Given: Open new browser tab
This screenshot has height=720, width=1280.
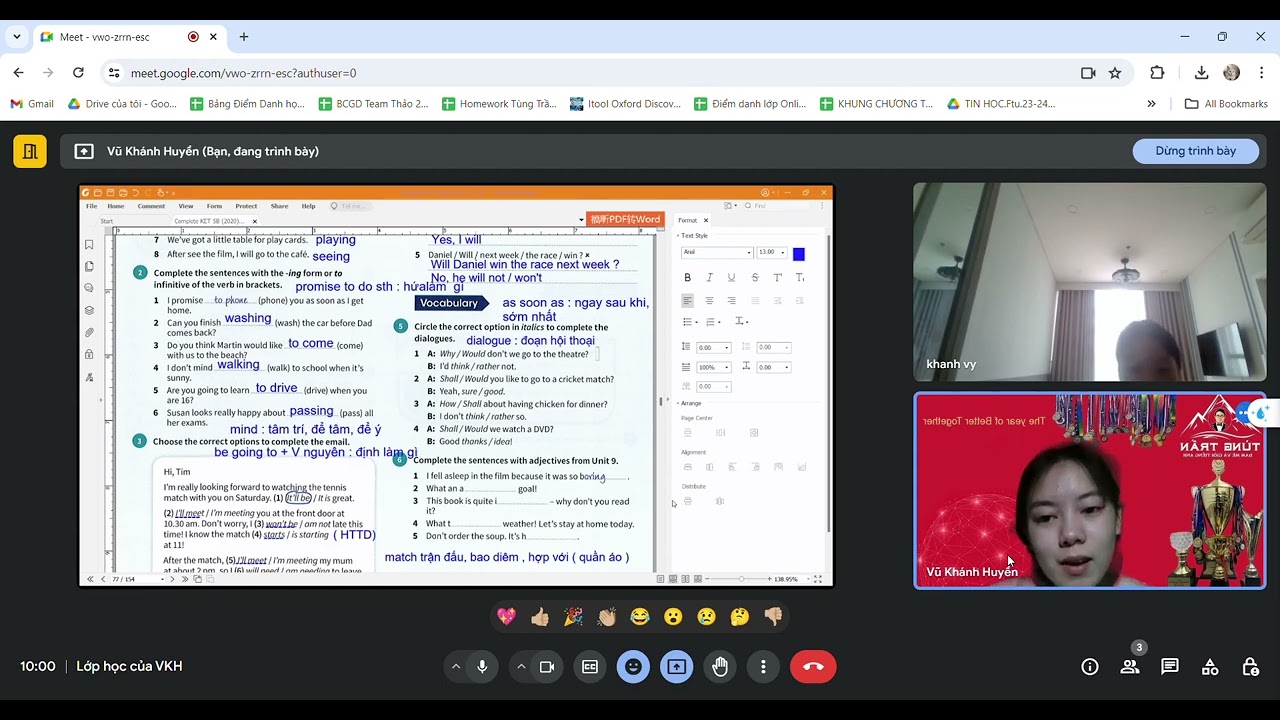Looking at the screenshot, I should [244, 37].
